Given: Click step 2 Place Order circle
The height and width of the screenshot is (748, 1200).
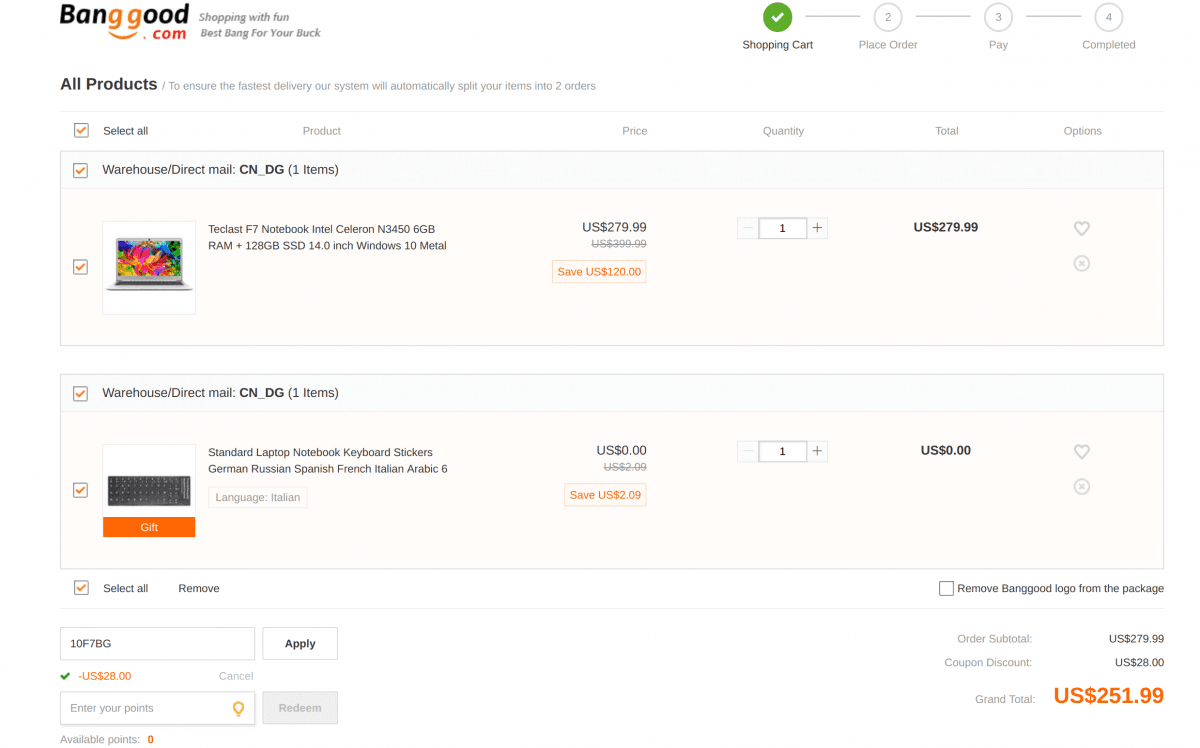Looking at the screenshot, I should [887, 17].
